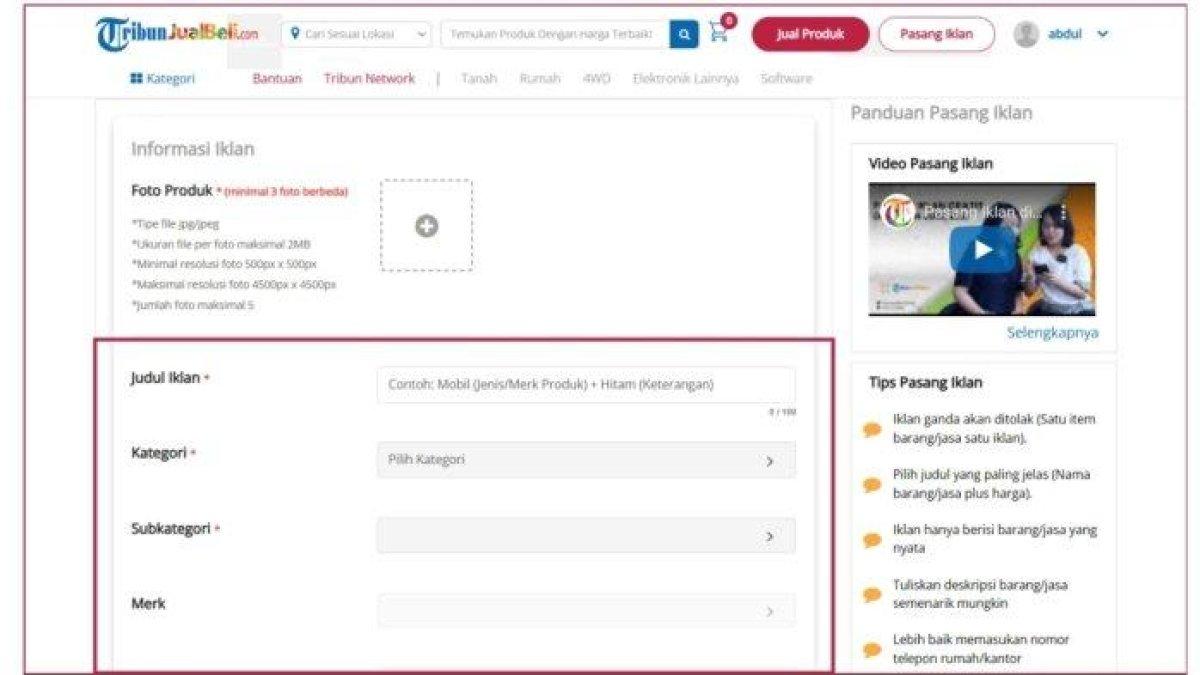Click the Pasang Iklan button
The height and width of the screenshot is (675, 1200).
[937, 33]
